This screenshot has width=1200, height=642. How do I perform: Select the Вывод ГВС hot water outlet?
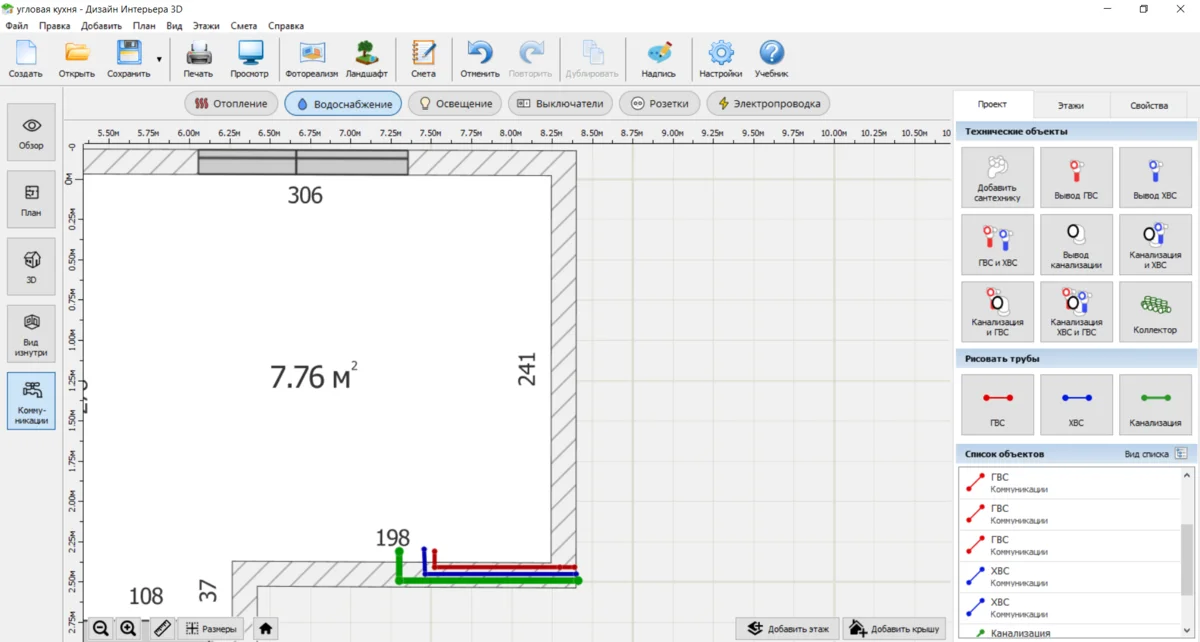pos(1076,178)
